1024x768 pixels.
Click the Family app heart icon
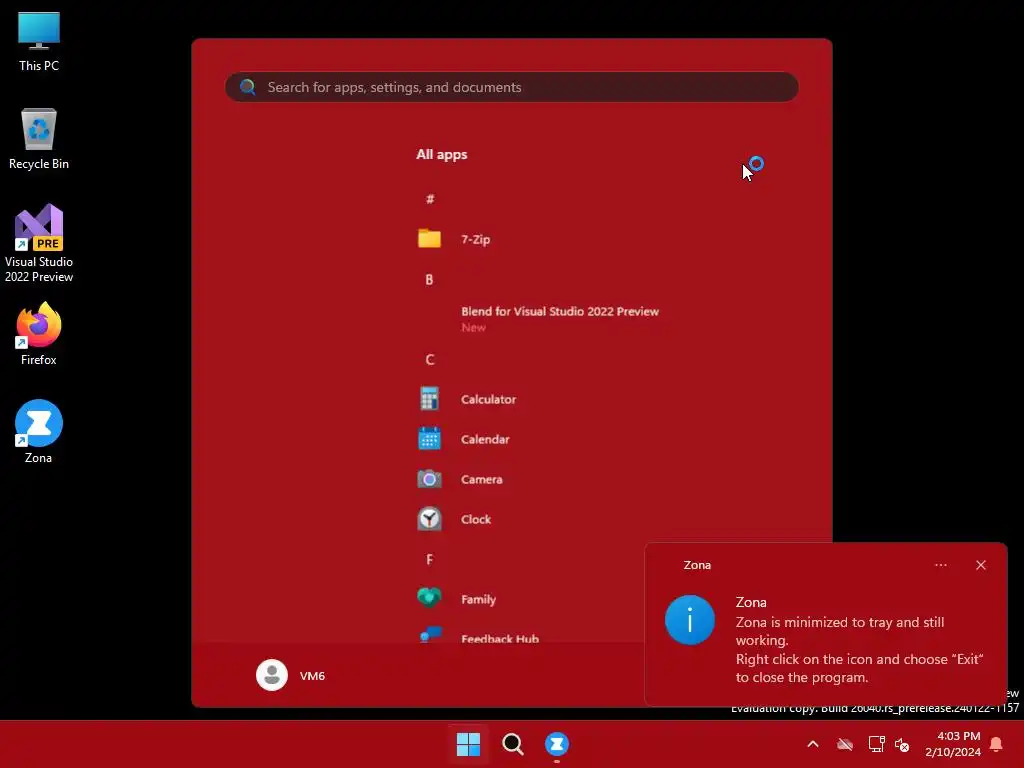point(429,598)
